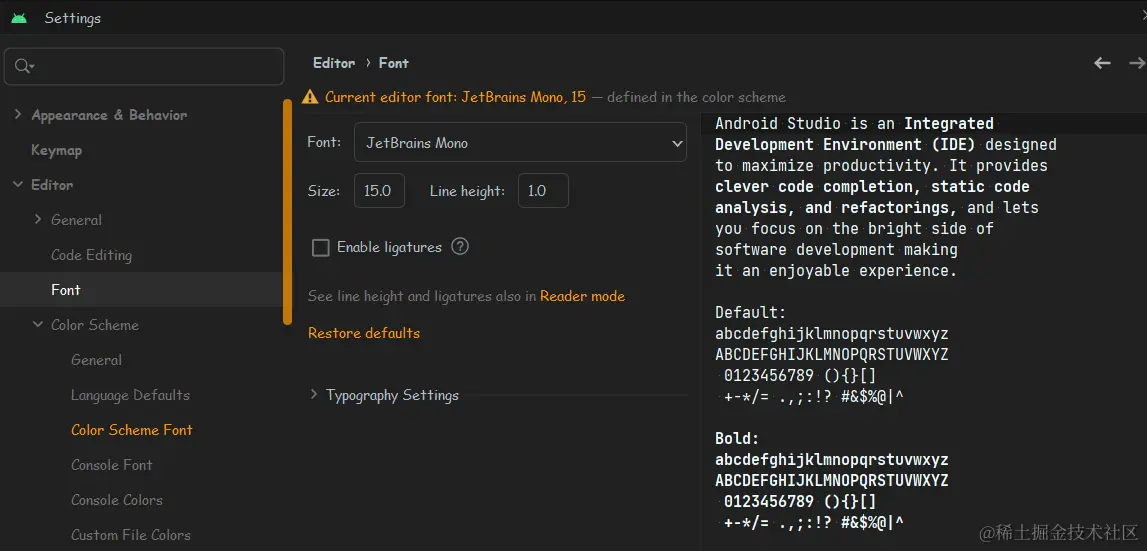Image resolution: width=1147 pixels, height=551 pixels.
Task: Collapse the Editor tree node
Action: pos(18,185)
